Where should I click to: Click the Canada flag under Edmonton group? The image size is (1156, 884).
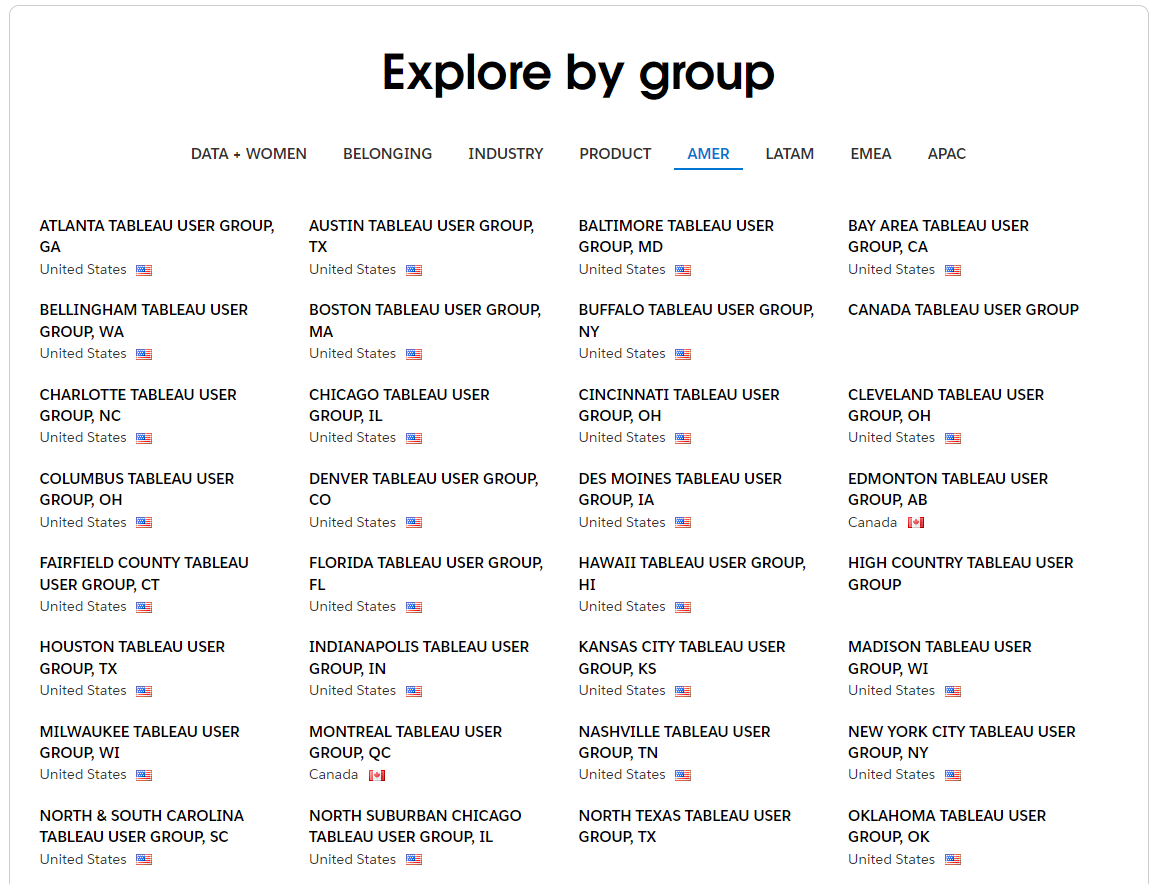[x=916, y=523]
